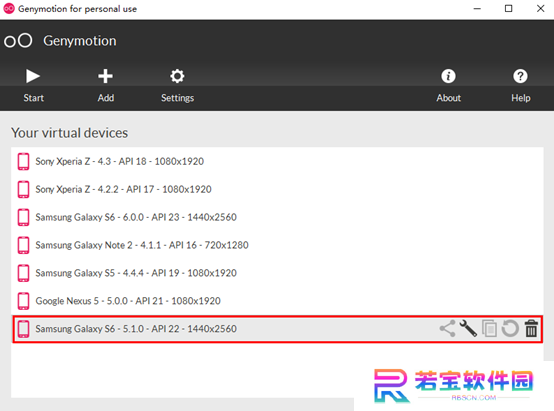Image resolution: width=554 pixels, height=411 pixels.
Task: Click phone icon for Galaxy S6 6.0.0
Action: [24, 217]
